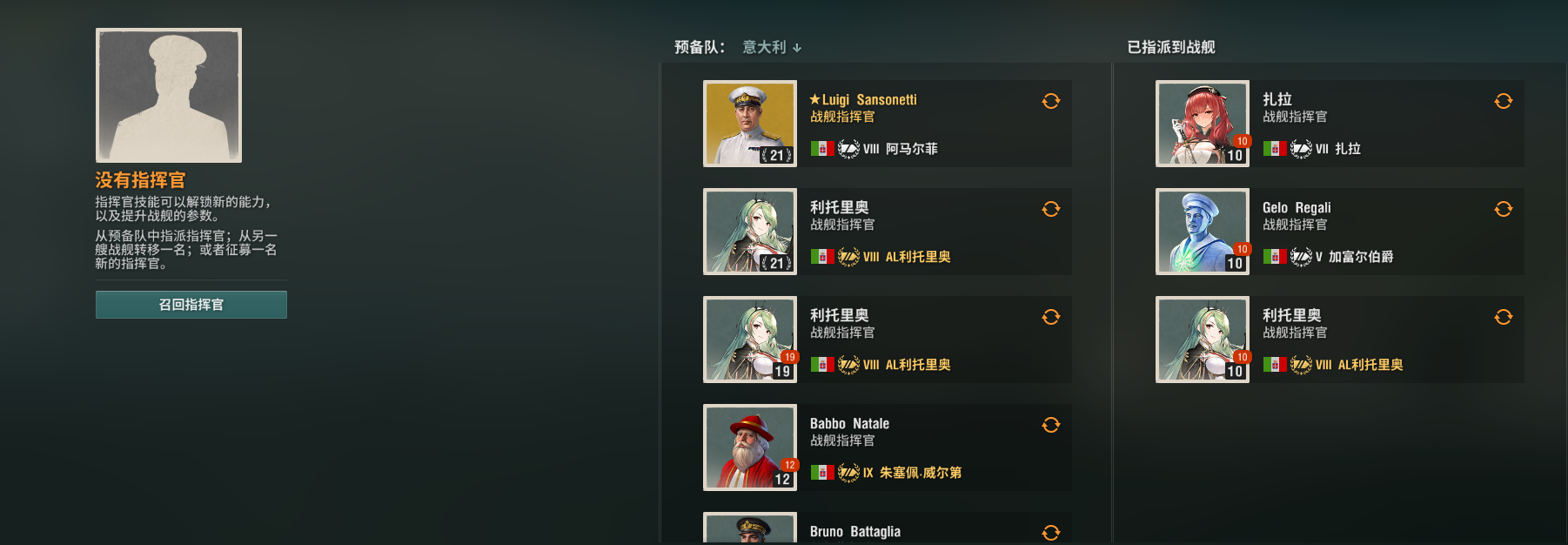The image size is (1568, 545).
Task: Click swap icon for Luigi Sansonetti
Action: [1051, 101]
